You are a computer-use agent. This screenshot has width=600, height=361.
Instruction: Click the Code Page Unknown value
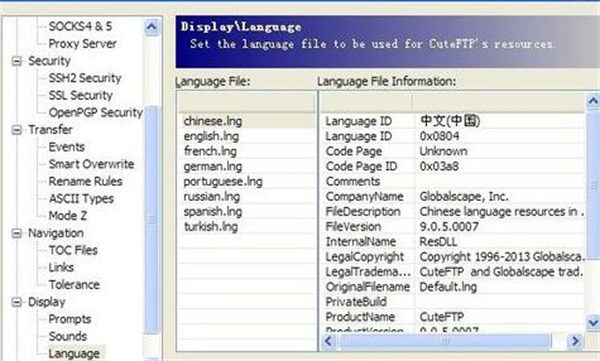[x=443, y=151]
